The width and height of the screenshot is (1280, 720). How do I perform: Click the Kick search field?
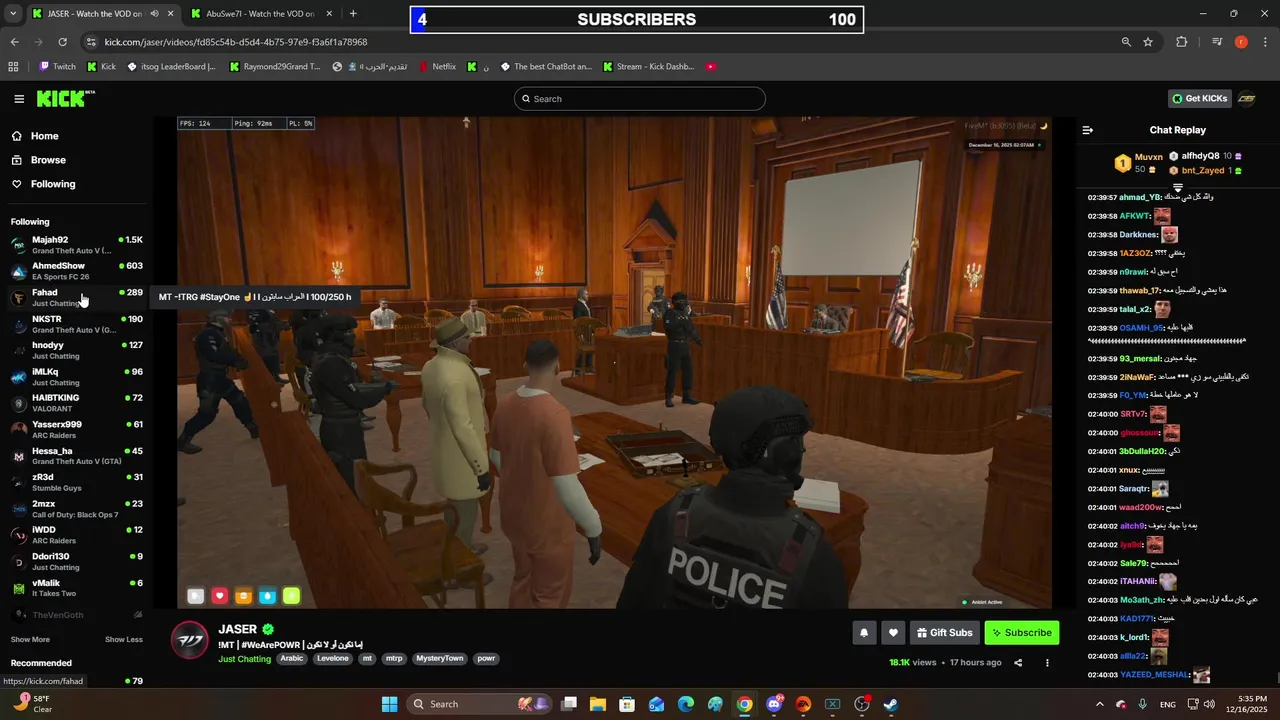click(x=640, y=99)
